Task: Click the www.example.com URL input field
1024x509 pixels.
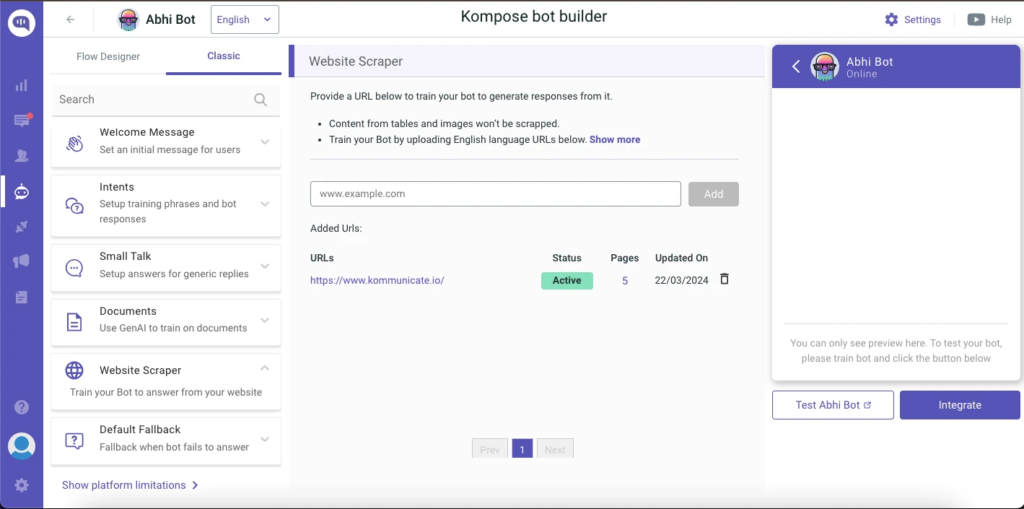Action: click(496, 194)
